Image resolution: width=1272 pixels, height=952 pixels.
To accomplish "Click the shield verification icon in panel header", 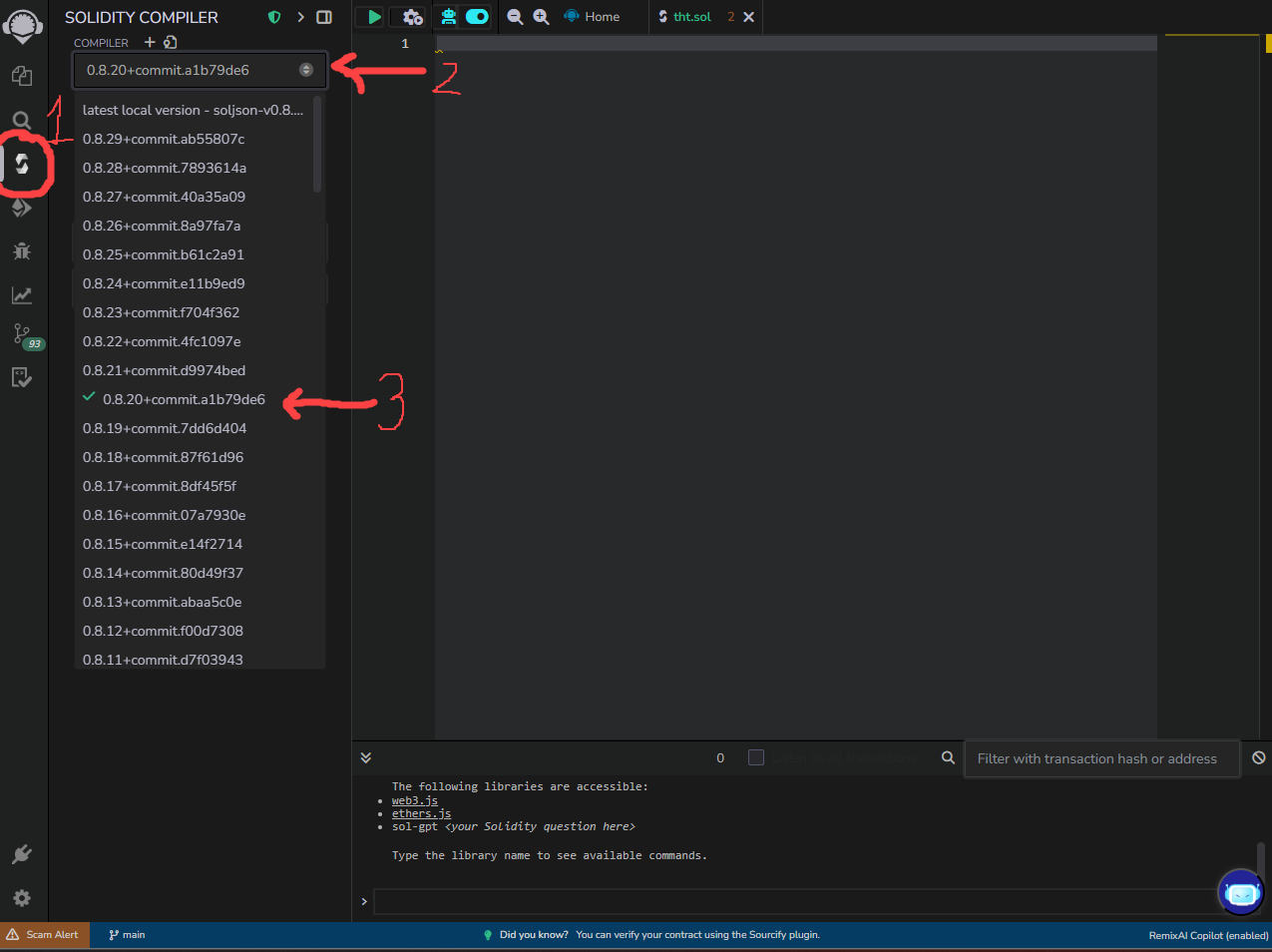I will pos(274,17).
